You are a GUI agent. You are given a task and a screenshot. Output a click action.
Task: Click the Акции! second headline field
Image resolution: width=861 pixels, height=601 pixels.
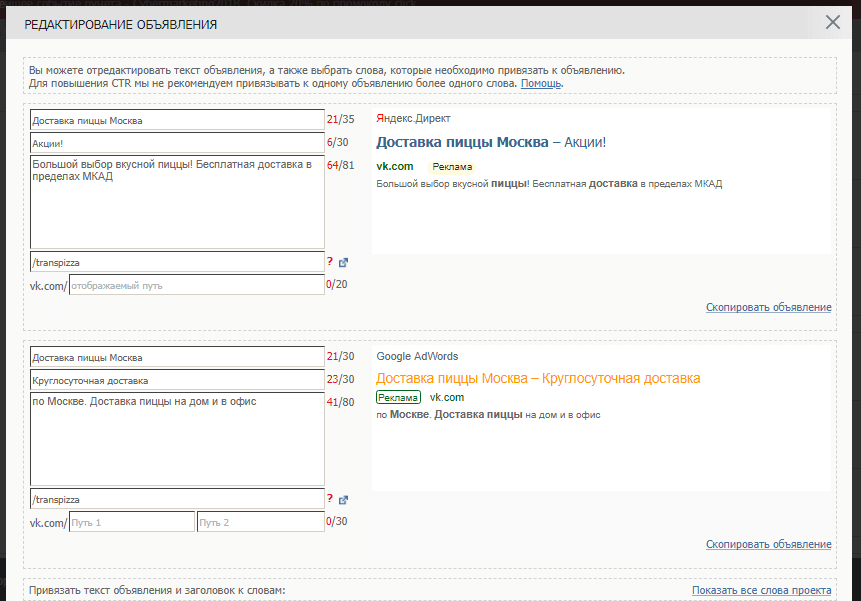point(176,143)
